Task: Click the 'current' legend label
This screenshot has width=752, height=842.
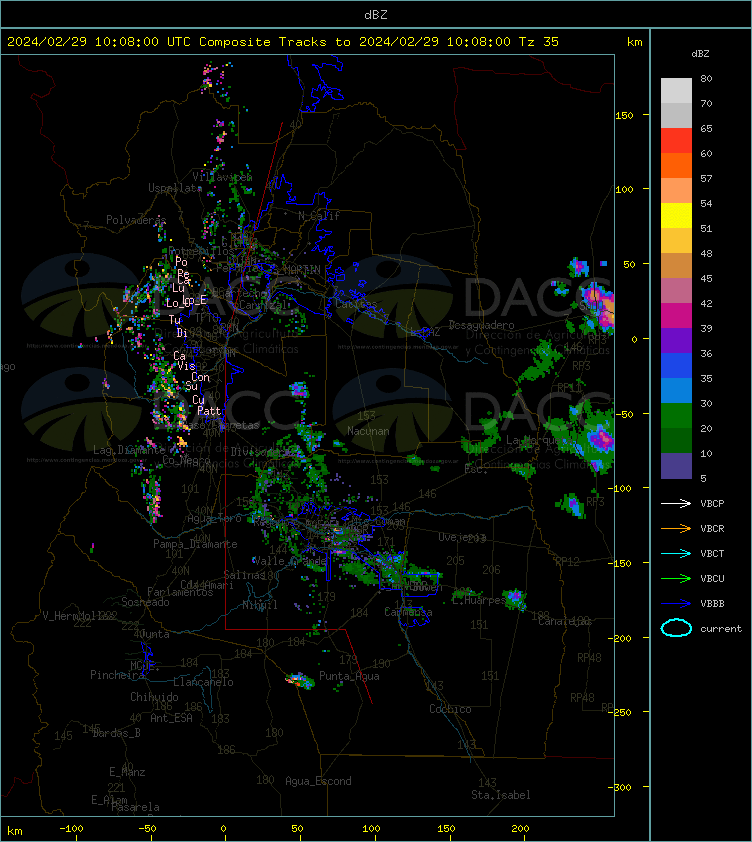Action: point(721,628)
